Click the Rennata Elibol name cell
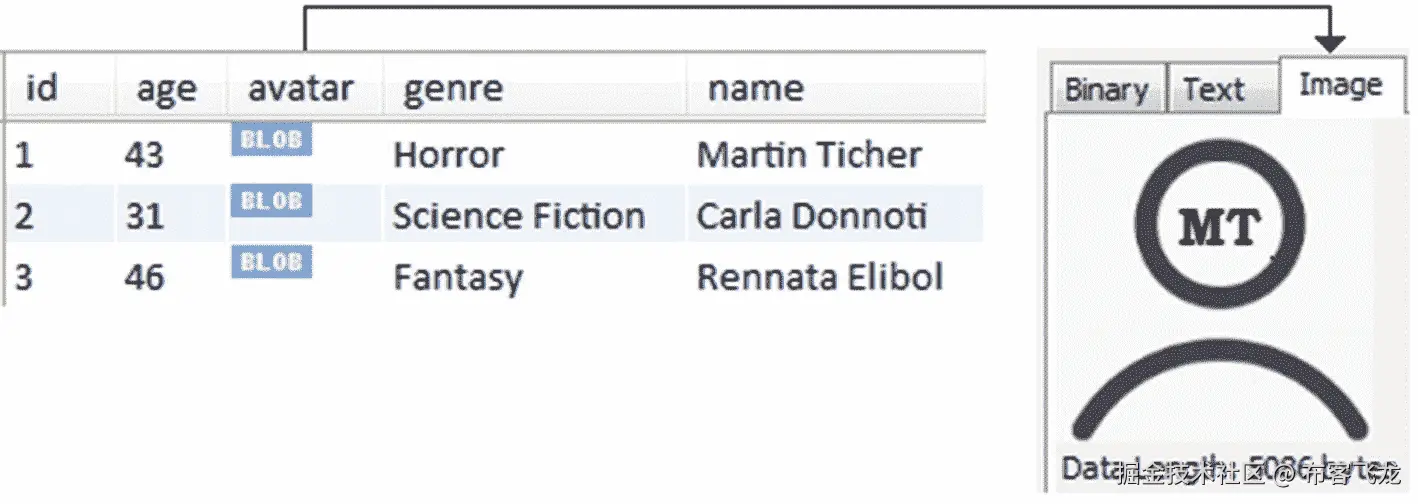 (820, 277)
